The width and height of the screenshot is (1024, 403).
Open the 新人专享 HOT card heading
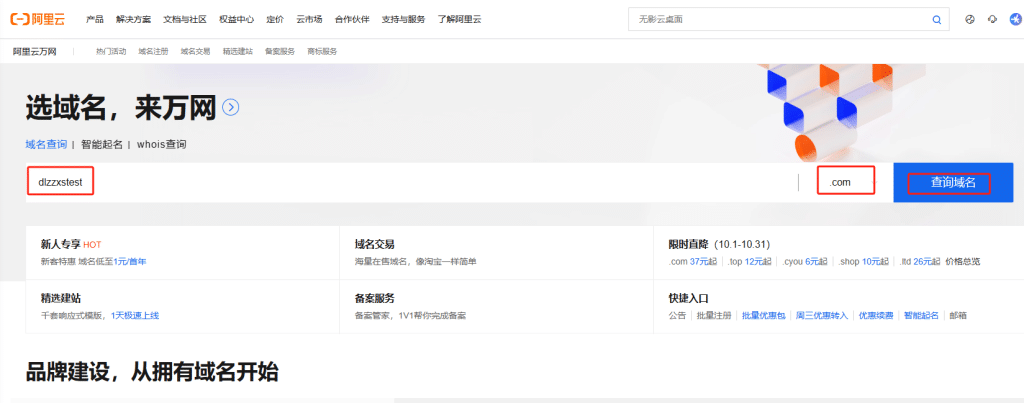coord(71,244)
